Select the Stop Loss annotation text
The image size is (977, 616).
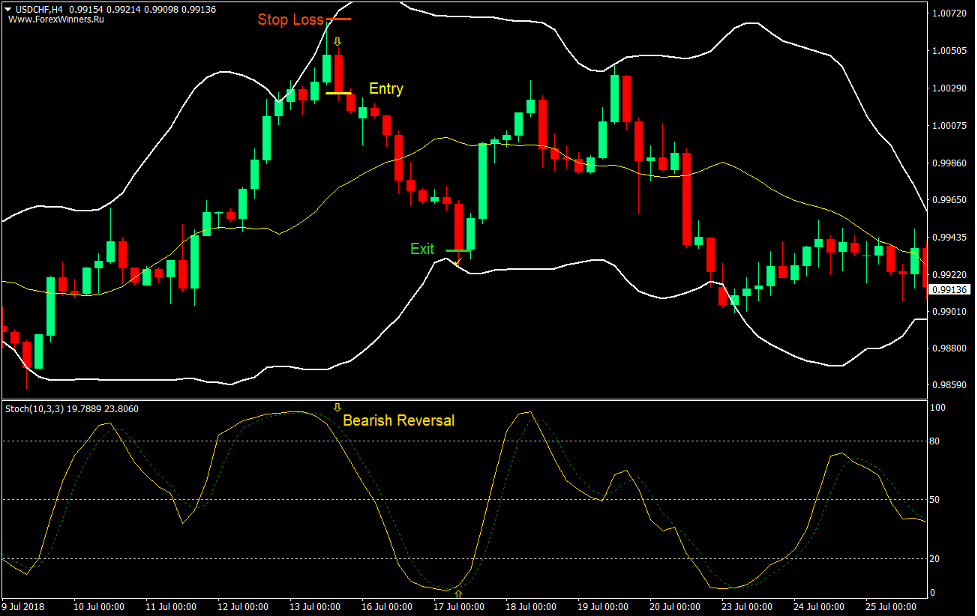[290, 19]
